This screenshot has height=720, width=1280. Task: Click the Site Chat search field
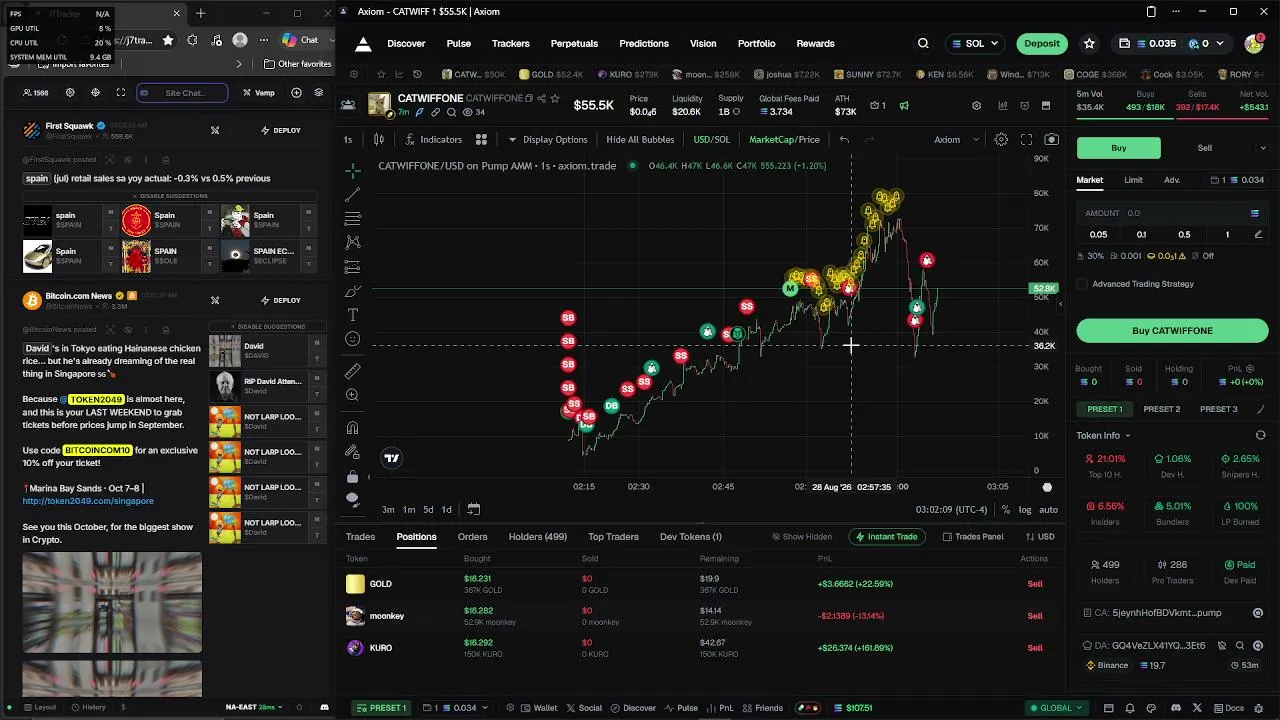point(182,93)
